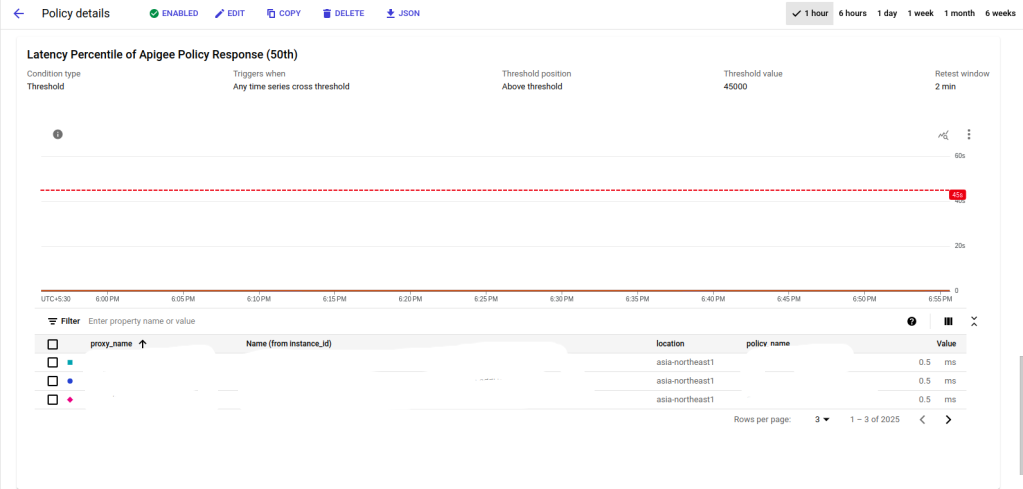Open the chart more options menu
Viewport: 1023px width, 489px height.
969,134
